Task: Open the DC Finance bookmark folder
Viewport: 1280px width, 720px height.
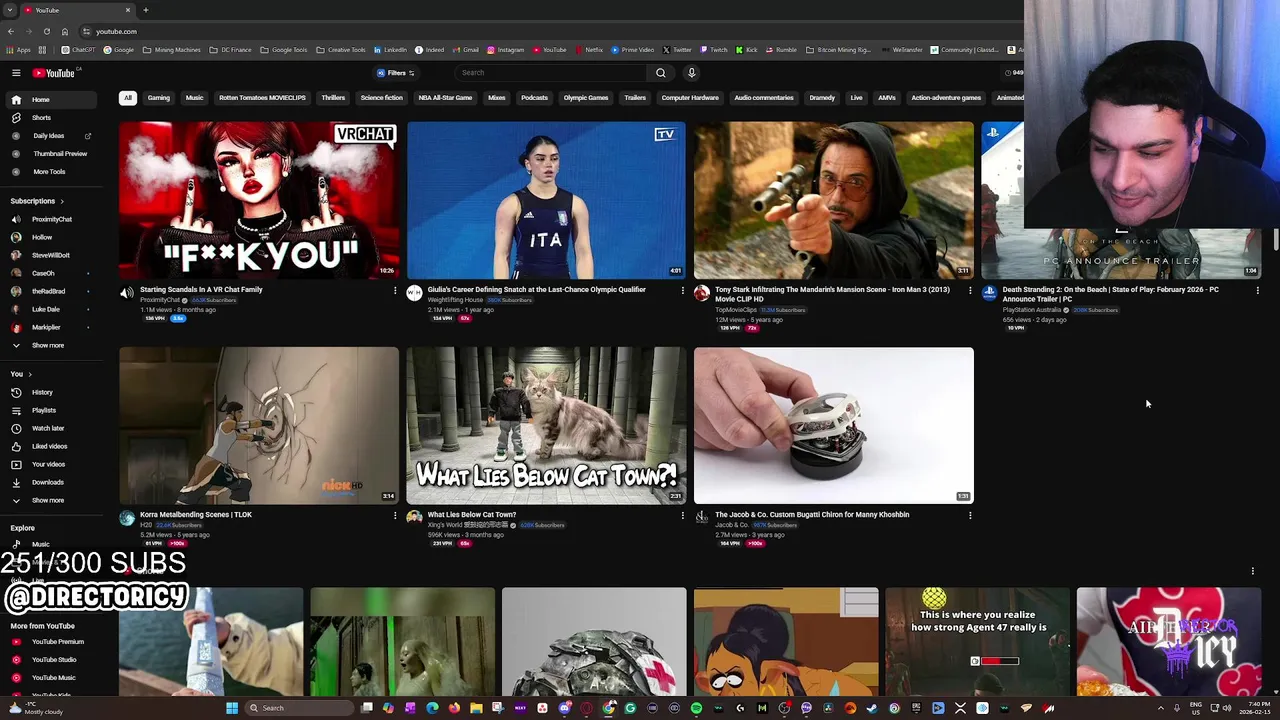Action: [232, 50]
